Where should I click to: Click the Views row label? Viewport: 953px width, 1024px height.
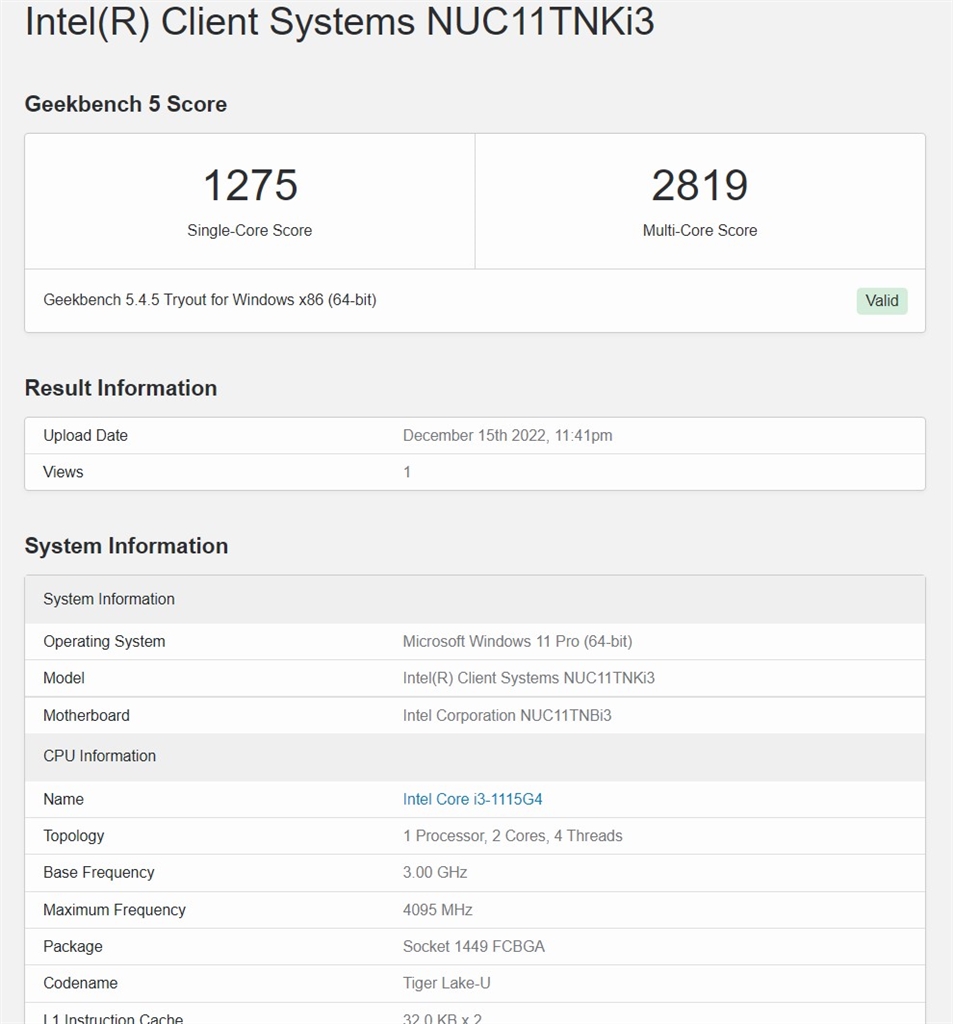coord(63,472)
